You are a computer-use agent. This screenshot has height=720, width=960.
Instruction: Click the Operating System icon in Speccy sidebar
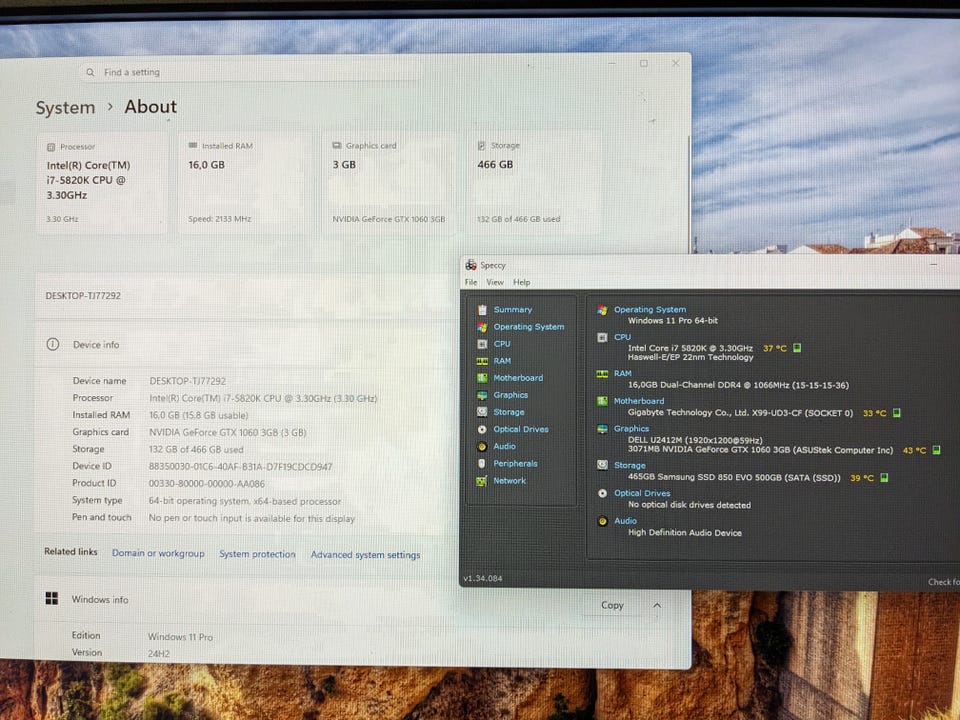pos(482,327)
